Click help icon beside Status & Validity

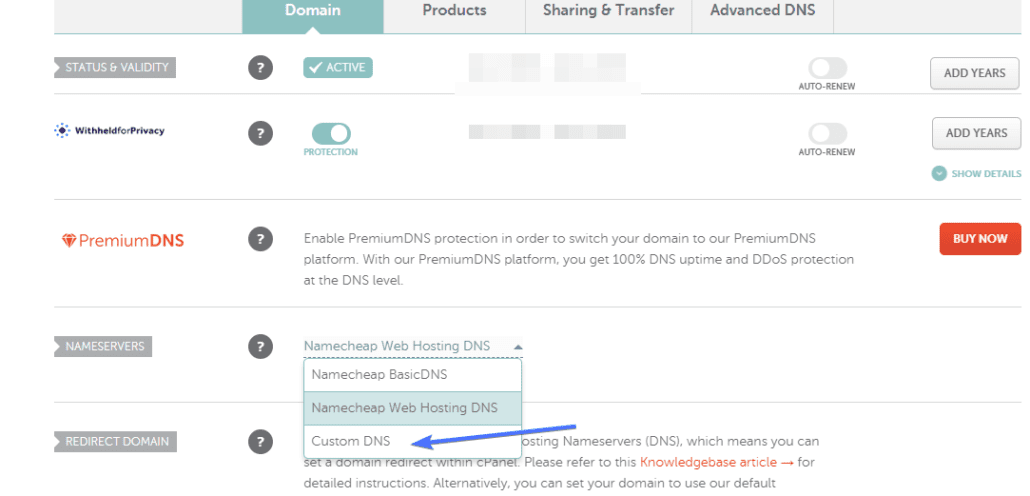tap(260, 69)
